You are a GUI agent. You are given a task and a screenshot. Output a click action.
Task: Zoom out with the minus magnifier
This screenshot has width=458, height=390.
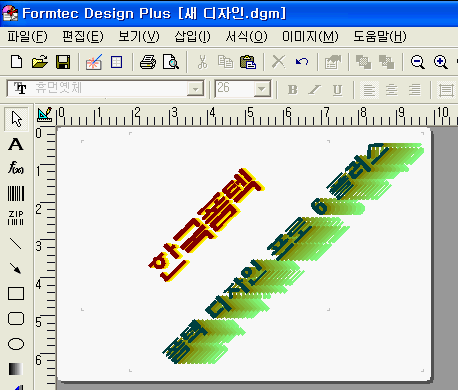[x=417, y=62]
